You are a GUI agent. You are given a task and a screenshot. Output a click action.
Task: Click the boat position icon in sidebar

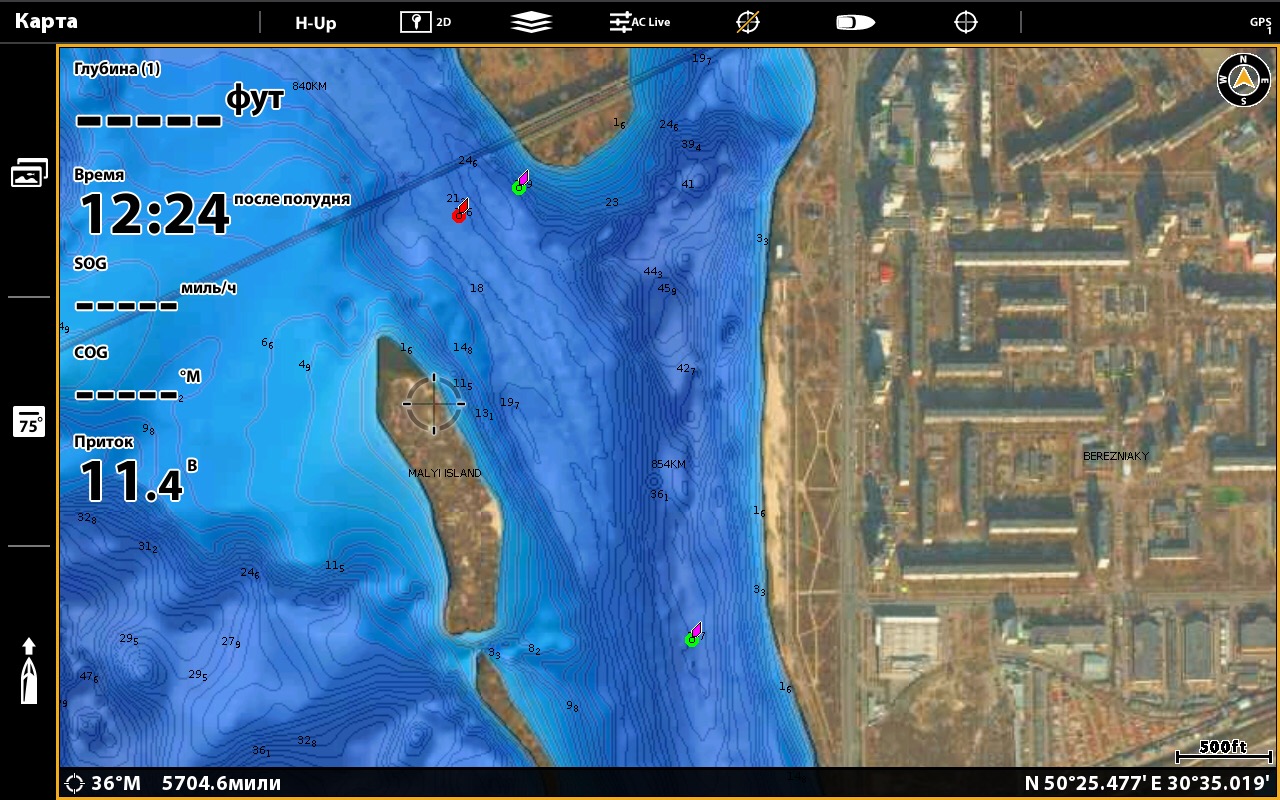pos(29,671)
